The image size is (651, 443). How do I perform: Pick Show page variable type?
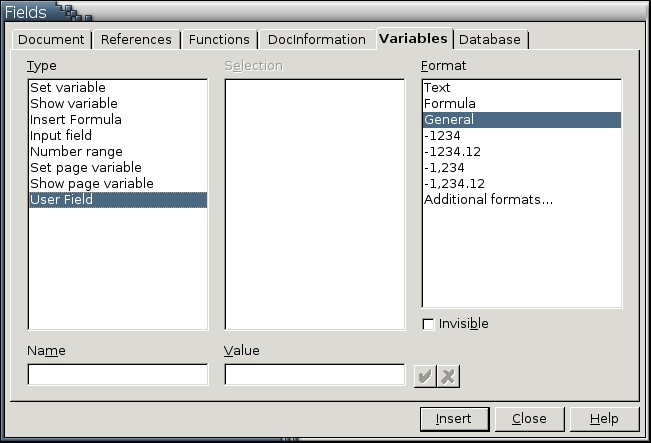tap(92, 184)
